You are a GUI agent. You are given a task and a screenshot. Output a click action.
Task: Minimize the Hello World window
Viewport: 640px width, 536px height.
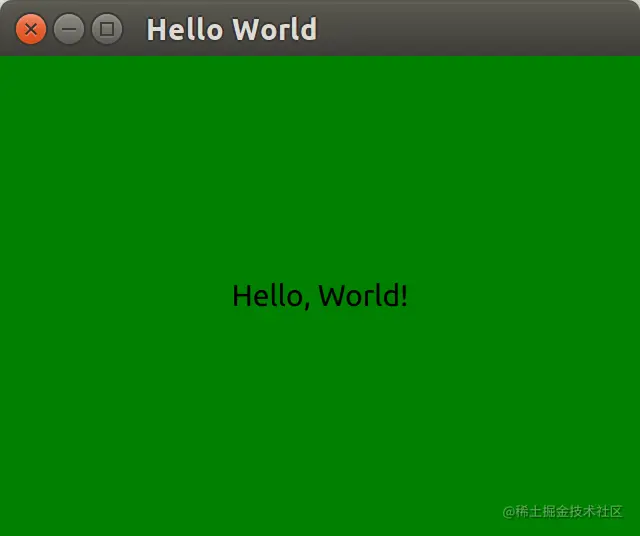pyautogui.click(x=69, y=29)
